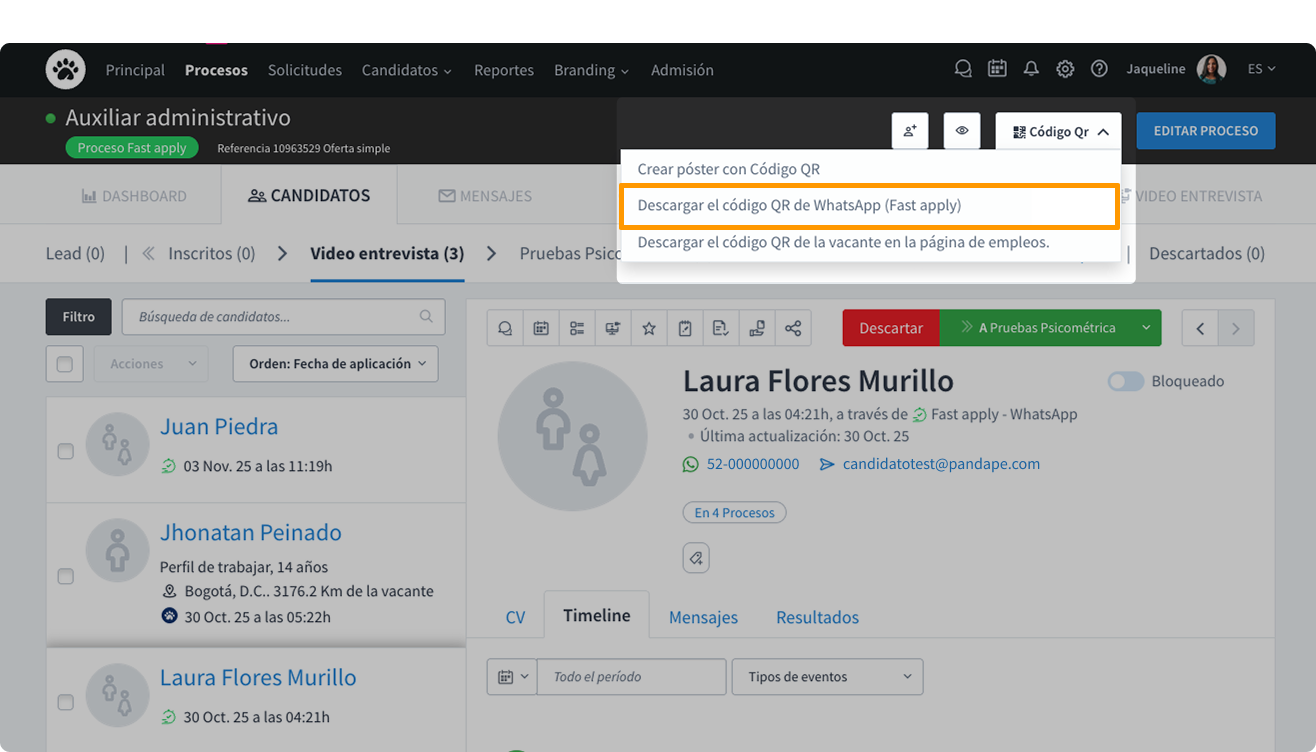Click the add candidate icon button
The image size is (1316, 752).
click(910, 131)
